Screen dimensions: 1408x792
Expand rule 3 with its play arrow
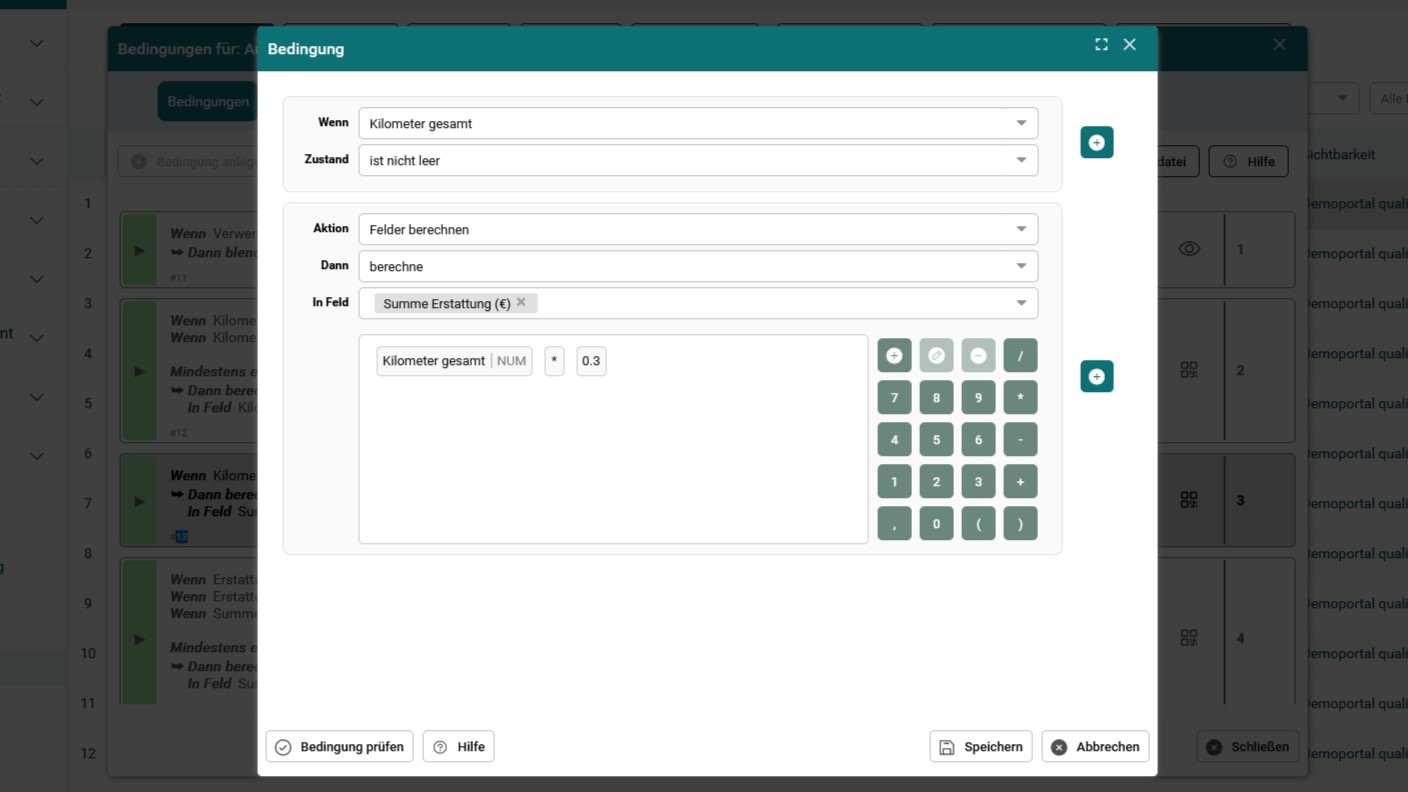(x=140, y=501)
